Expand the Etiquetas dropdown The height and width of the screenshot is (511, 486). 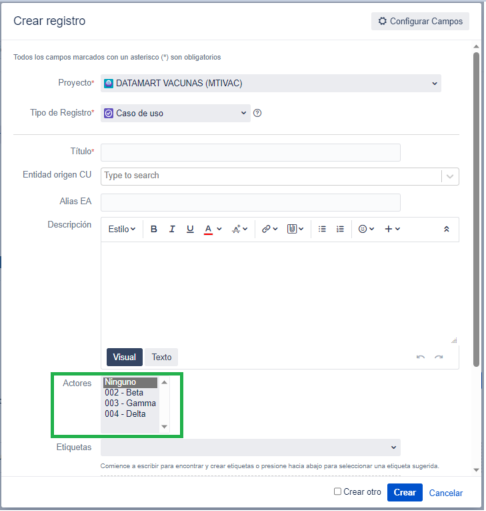click(251, 447)
